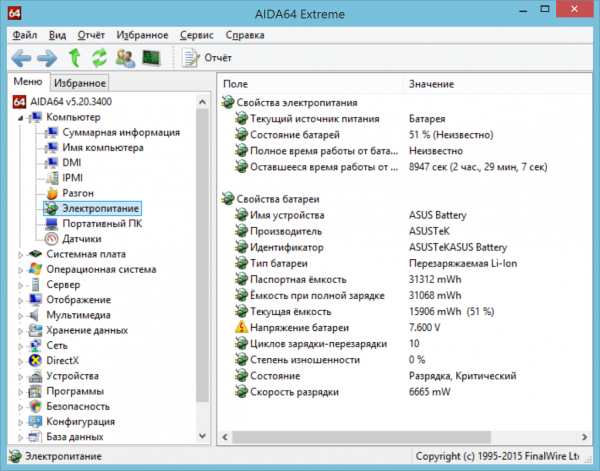Collapse the Компьютер tree node
The image size is (600, 471).
pos(20,118)
